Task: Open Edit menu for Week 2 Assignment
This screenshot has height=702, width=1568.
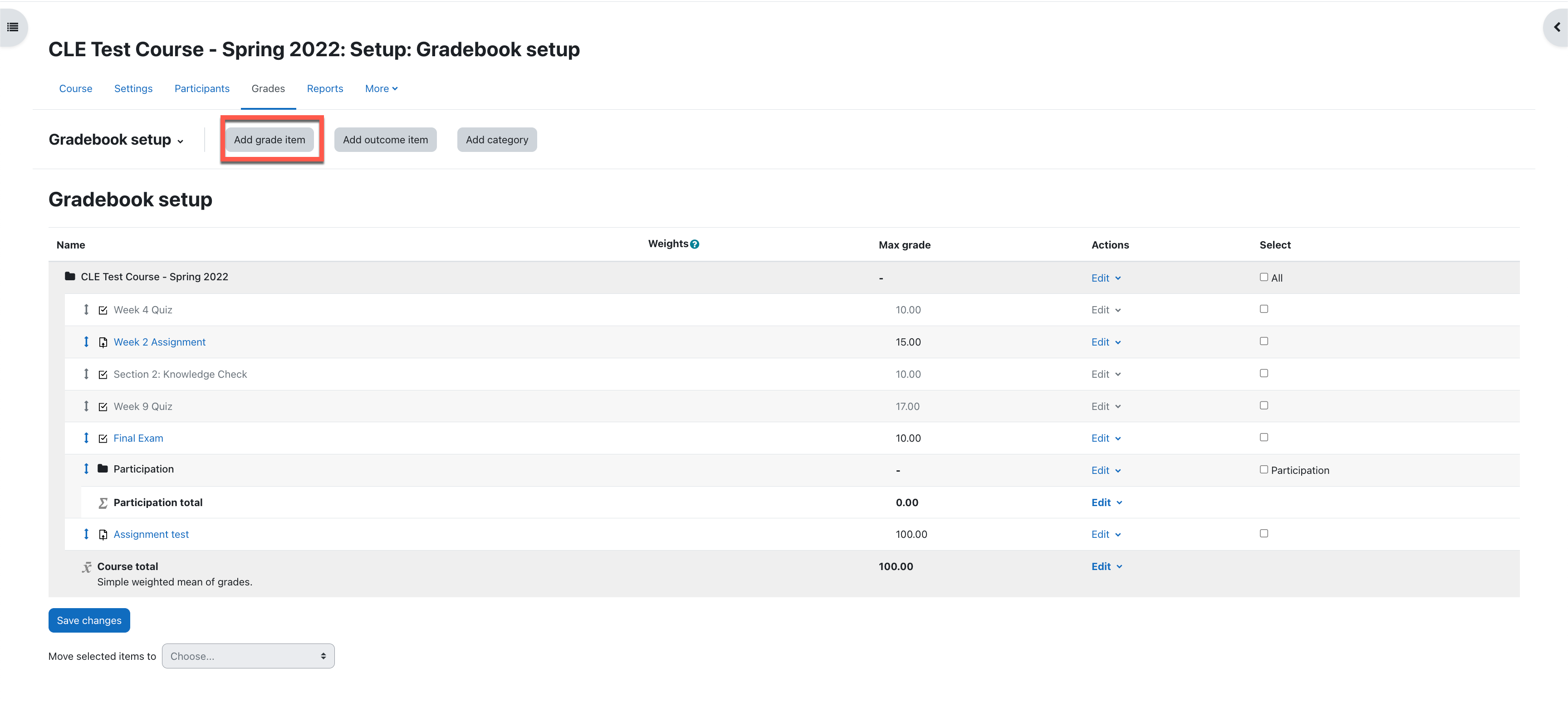Action: (x=1106, y=342)
